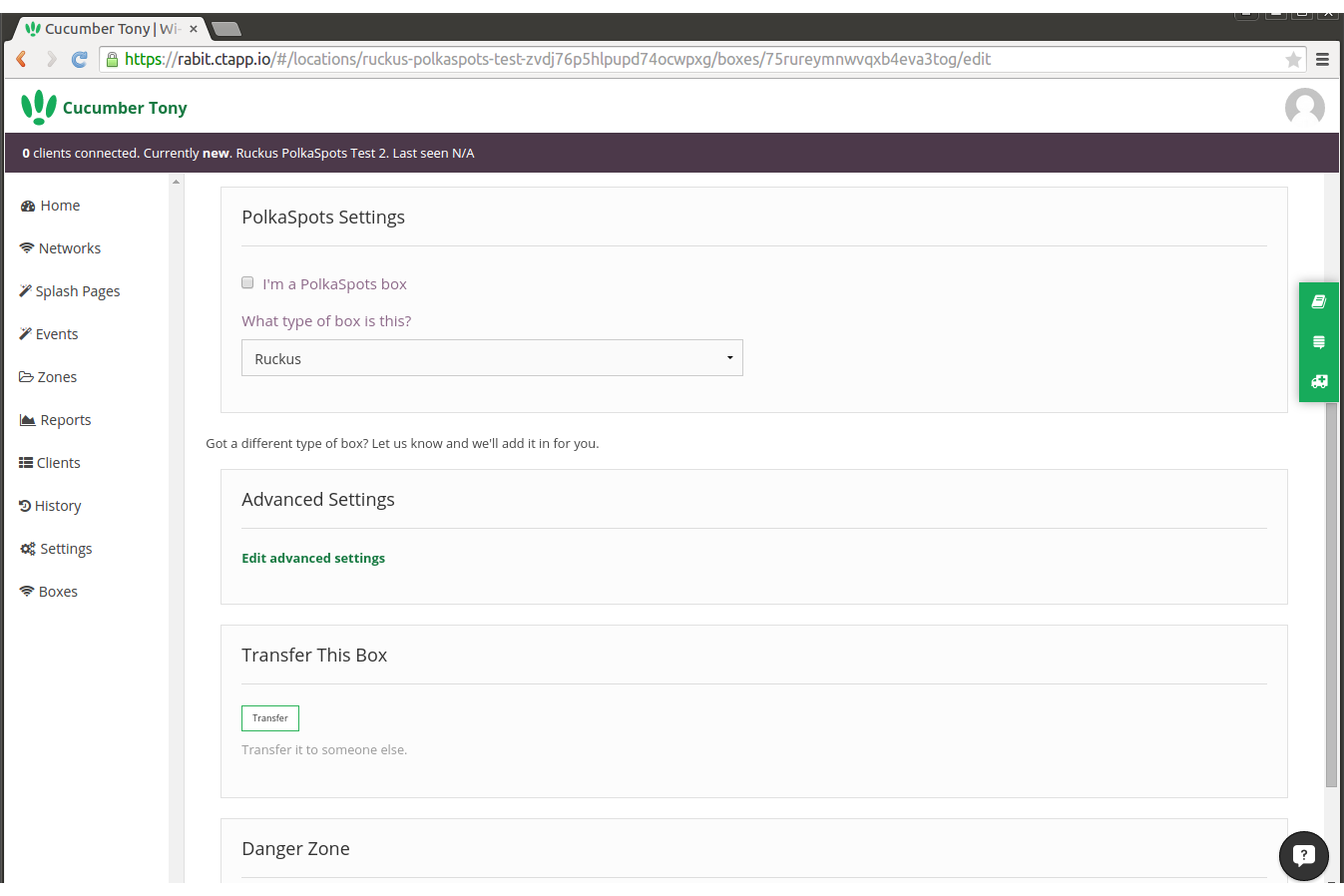1344x896 pixels.
Task: Click the Cucumber Tony brand name link
Action: pos(125,108)
